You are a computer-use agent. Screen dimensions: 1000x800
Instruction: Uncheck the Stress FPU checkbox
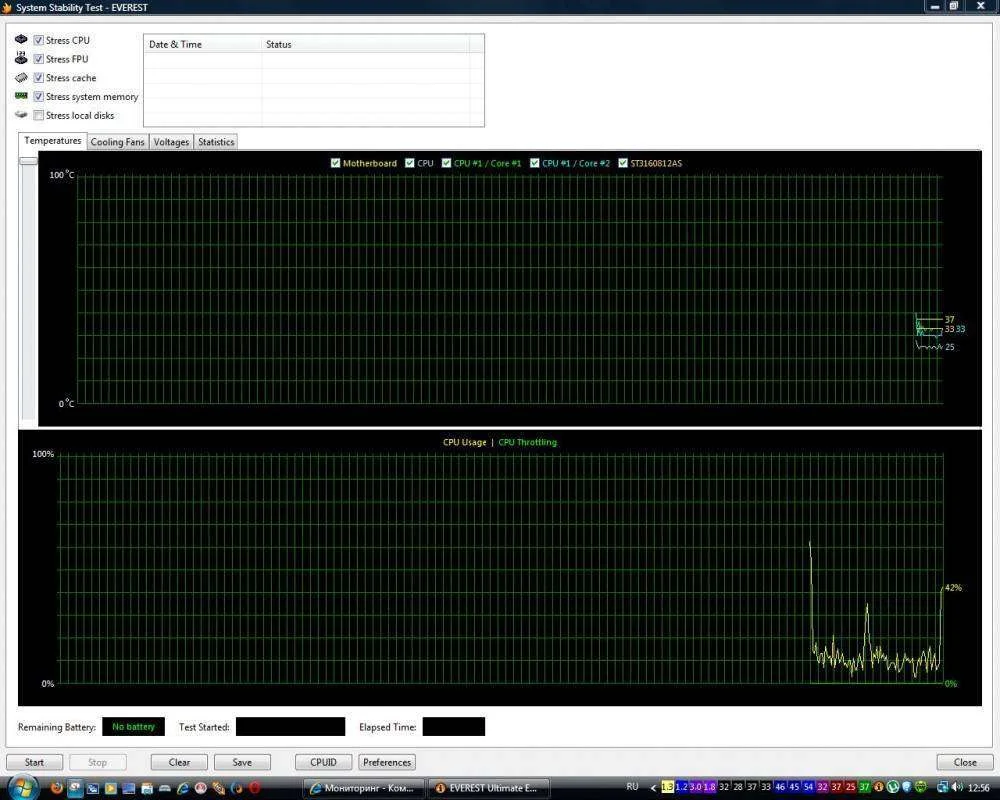point(39,59)
